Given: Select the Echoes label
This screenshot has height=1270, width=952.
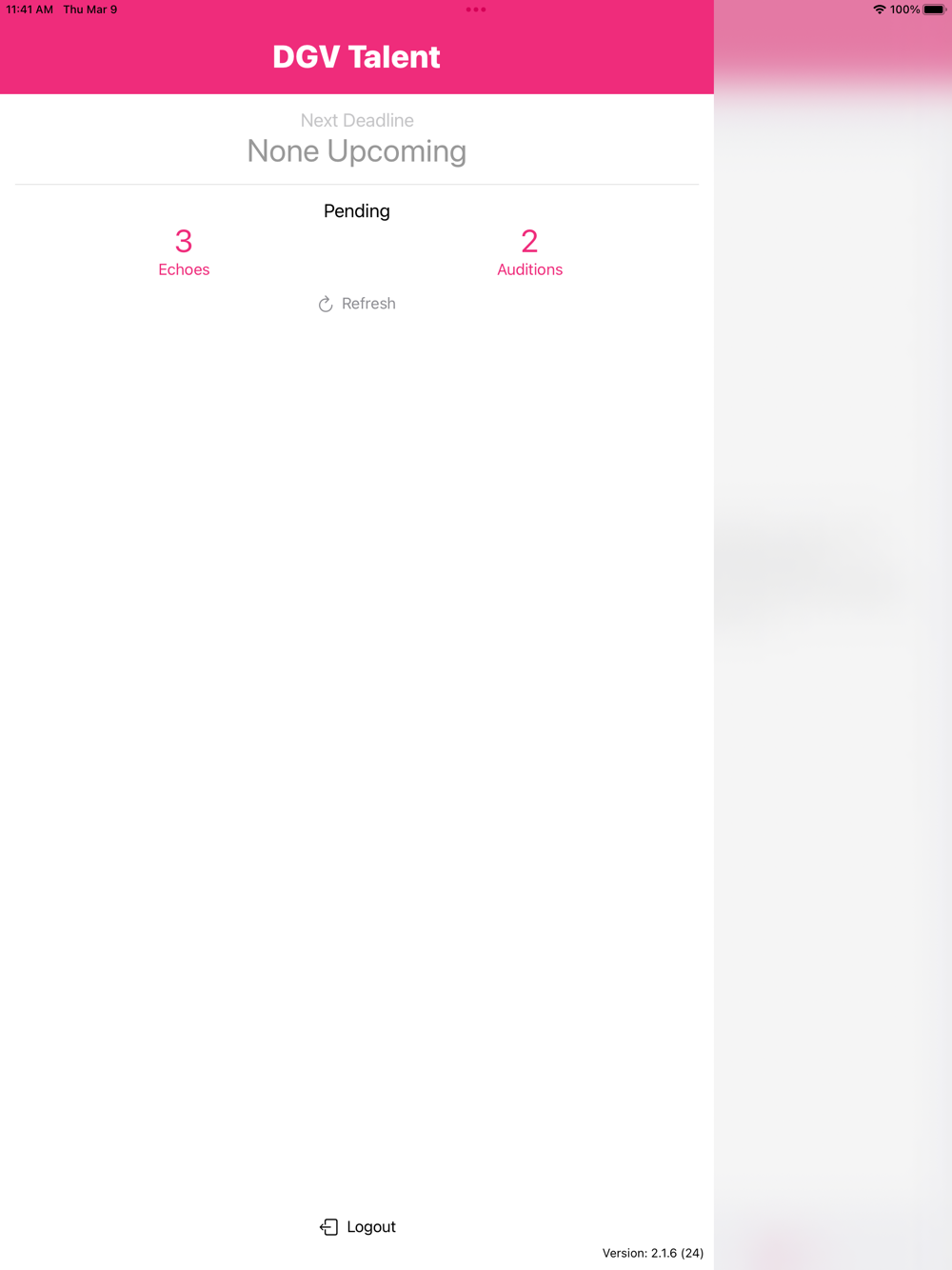Looking at the screenshot, I should point(184,269).
